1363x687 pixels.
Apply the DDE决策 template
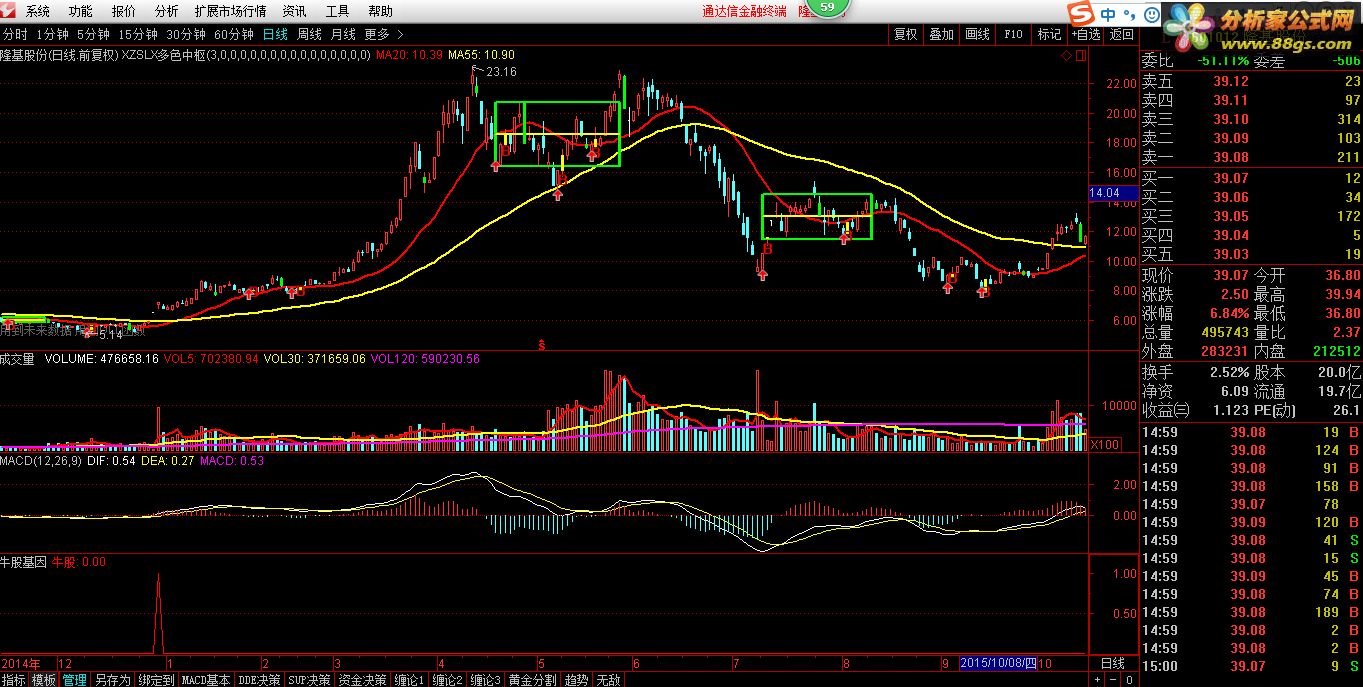coord(259,680)
